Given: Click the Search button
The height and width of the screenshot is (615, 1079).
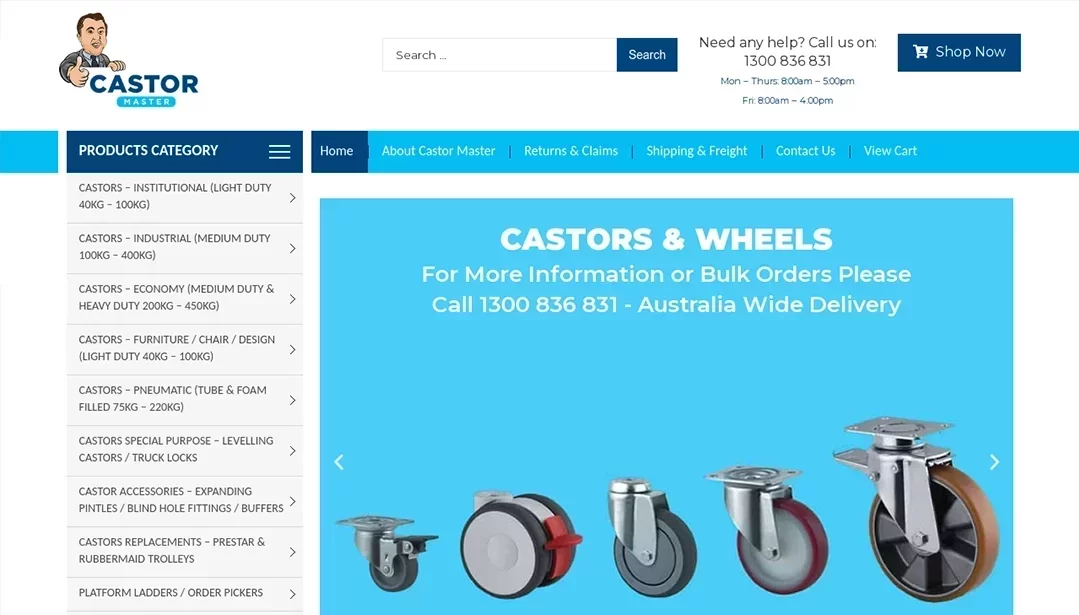Looking at the screenshot, I should [647, 55].
